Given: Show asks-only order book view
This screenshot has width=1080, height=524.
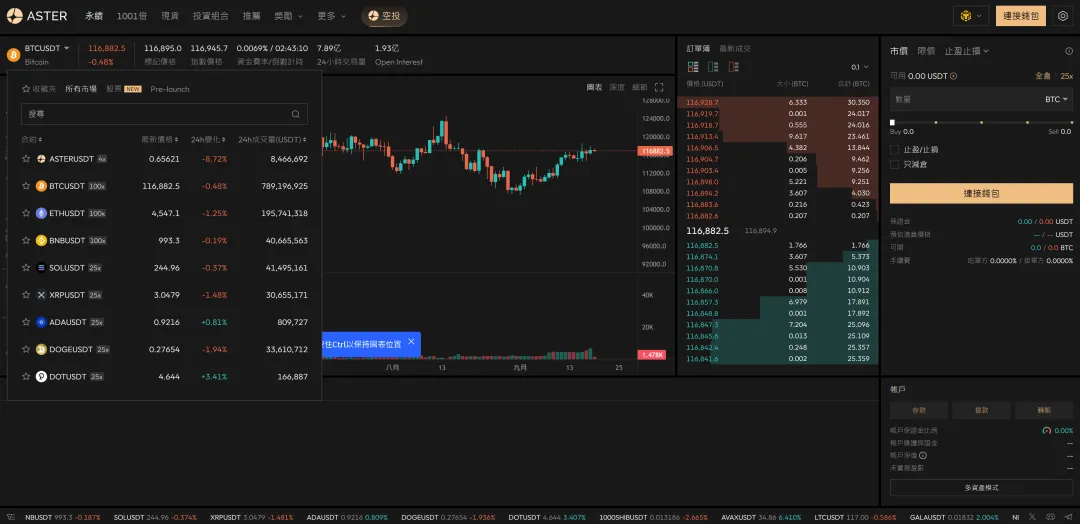Looking at the screenshot, I should click(x=734, y=67).
